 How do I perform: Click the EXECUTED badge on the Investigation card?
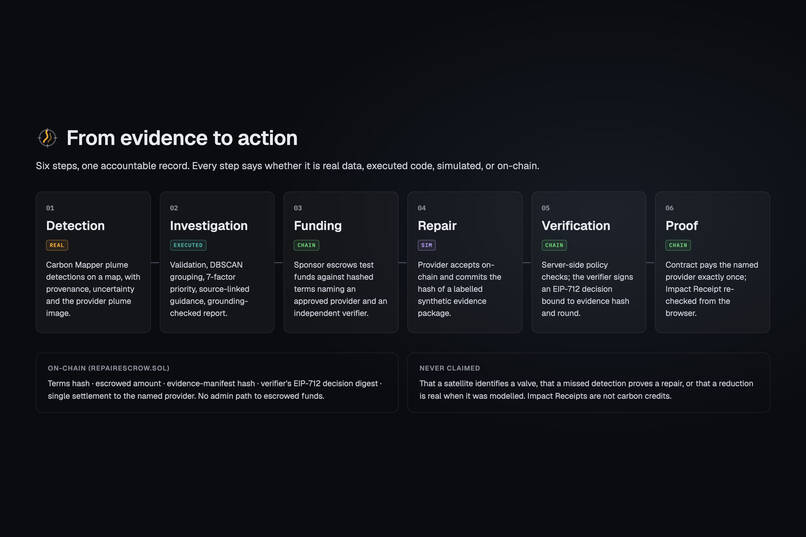pos(188,245)
